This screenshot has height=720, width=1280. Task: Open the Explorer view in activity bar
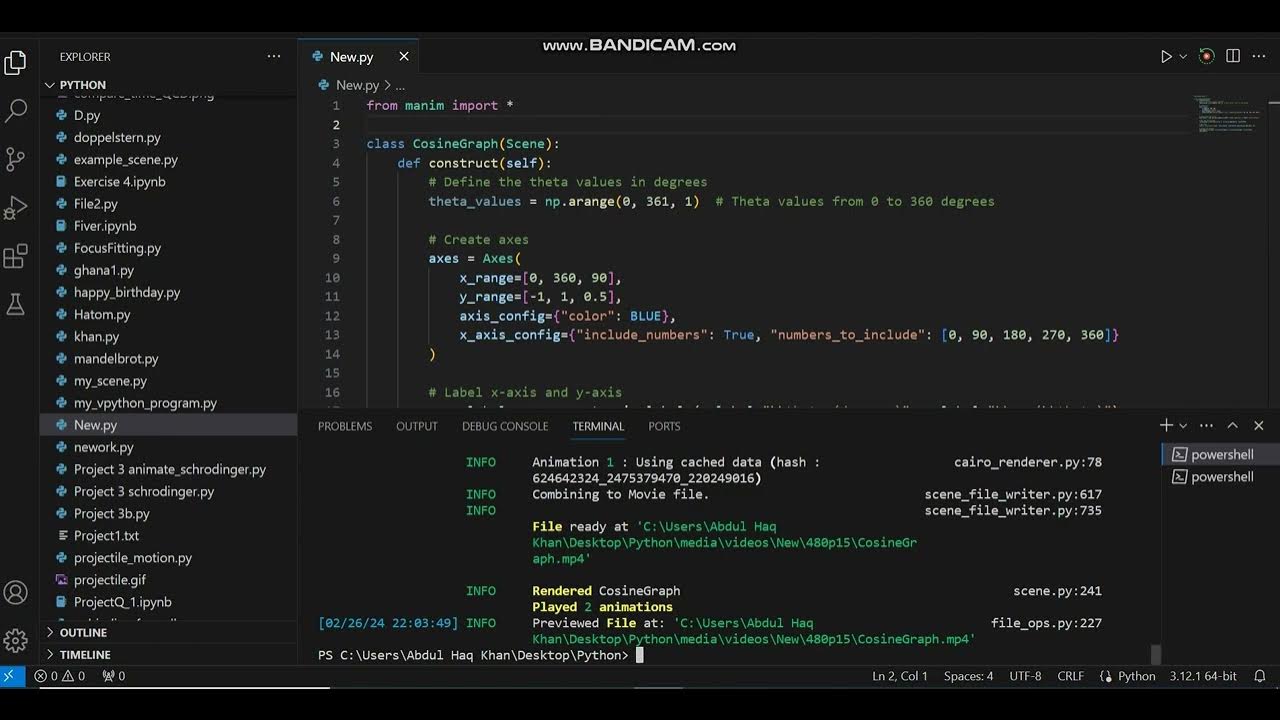15,63
